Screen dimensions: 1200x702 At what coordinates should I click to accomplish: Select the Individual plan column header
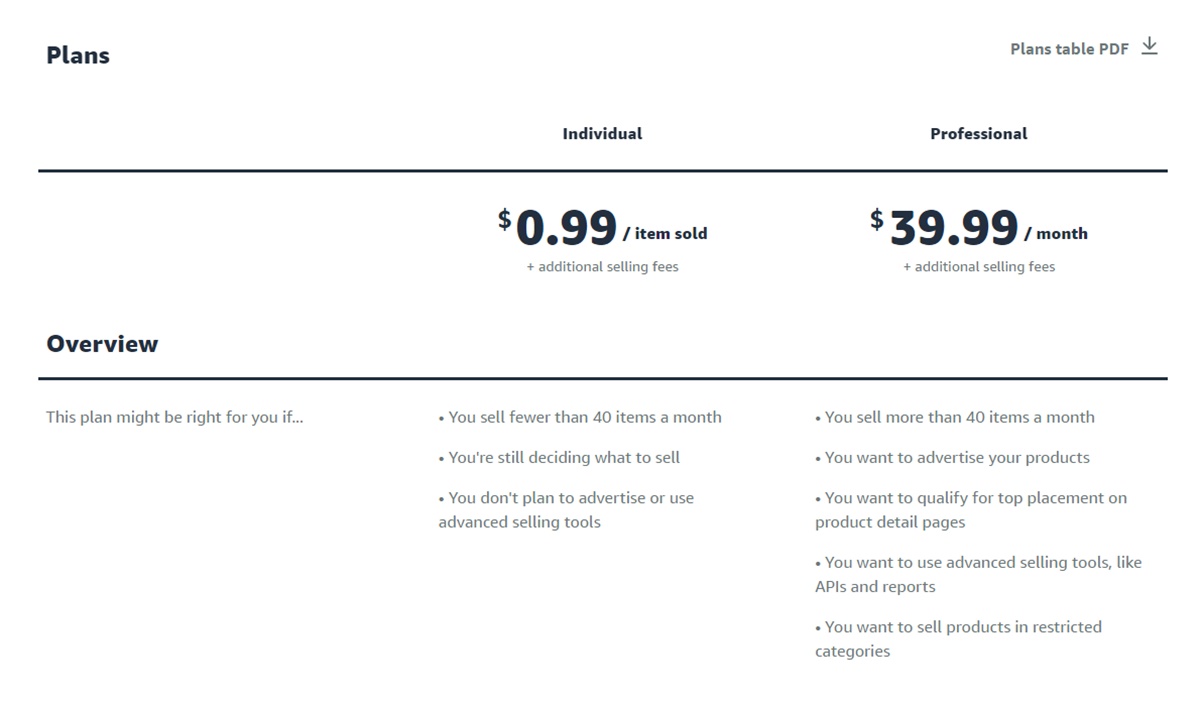pos(602,134)
